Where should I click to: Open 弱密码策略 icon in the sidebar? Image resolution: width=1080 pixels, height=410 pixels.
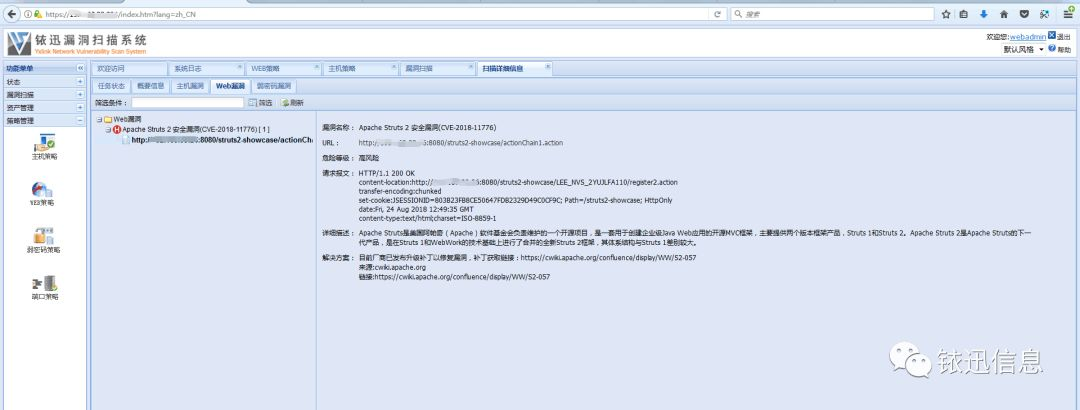tap(44, 236)
